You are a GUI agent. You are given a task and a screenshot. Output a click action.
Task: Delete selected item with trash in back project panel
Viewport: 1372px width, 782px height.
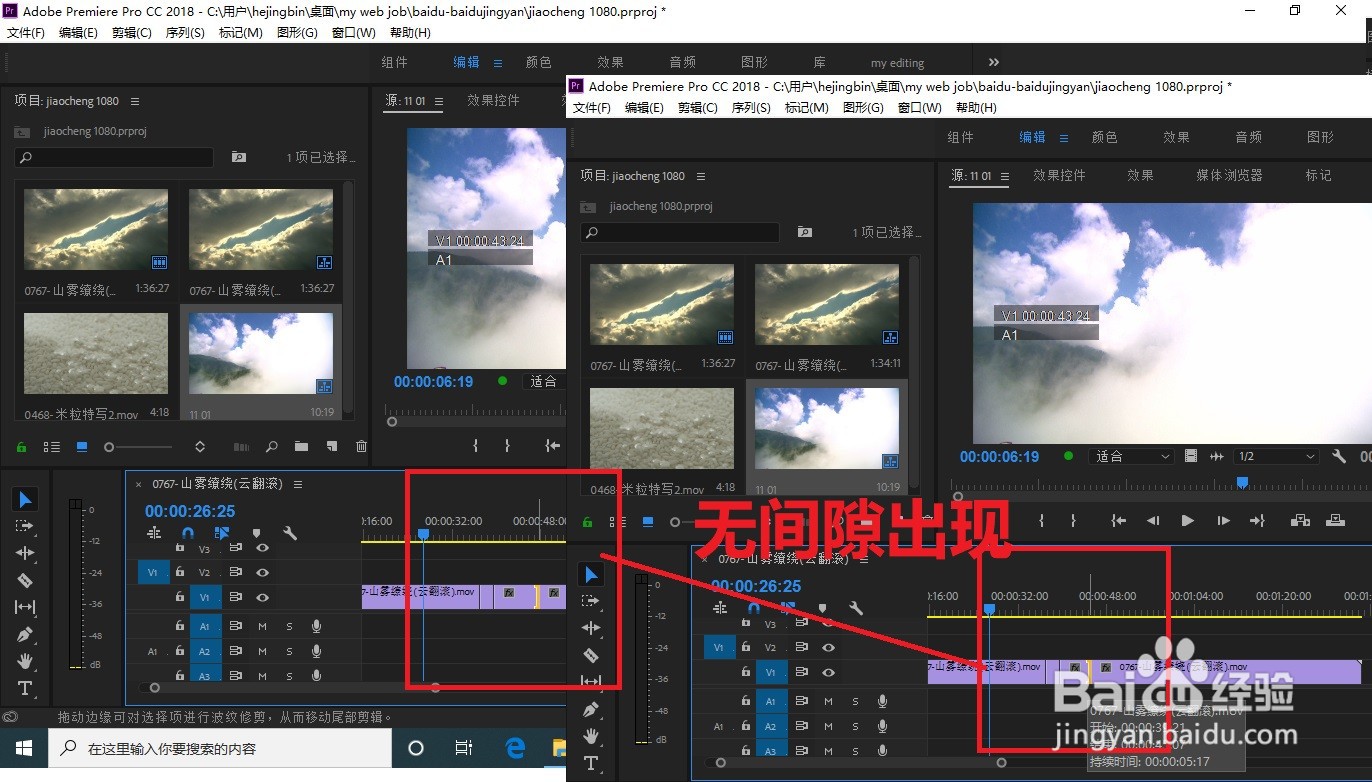pos(362,446)
